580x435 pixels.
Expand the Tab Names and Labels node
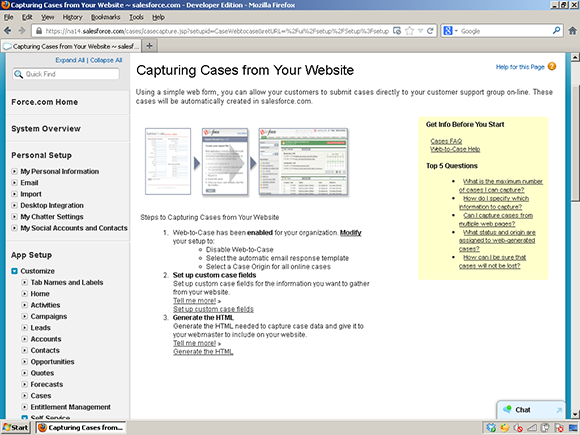pos(24,283)
